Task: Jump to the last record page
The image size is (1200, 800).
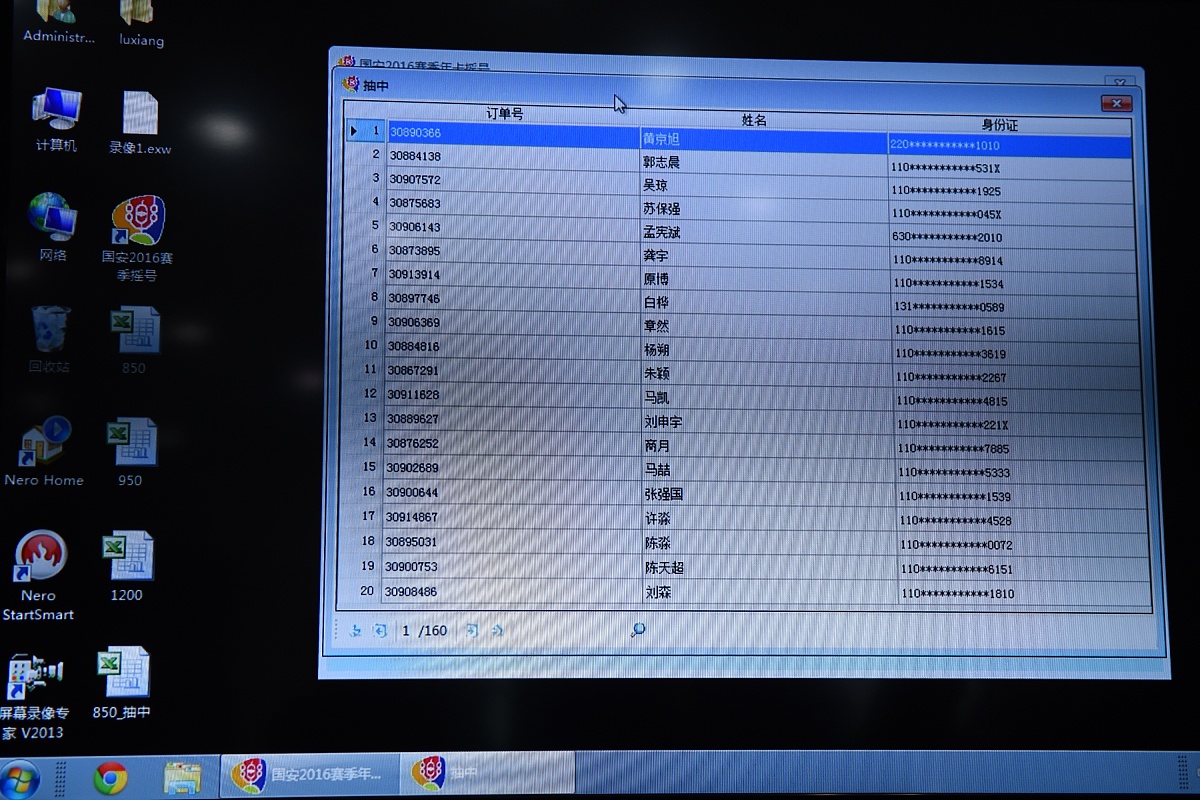Action: tap(497, 630)
